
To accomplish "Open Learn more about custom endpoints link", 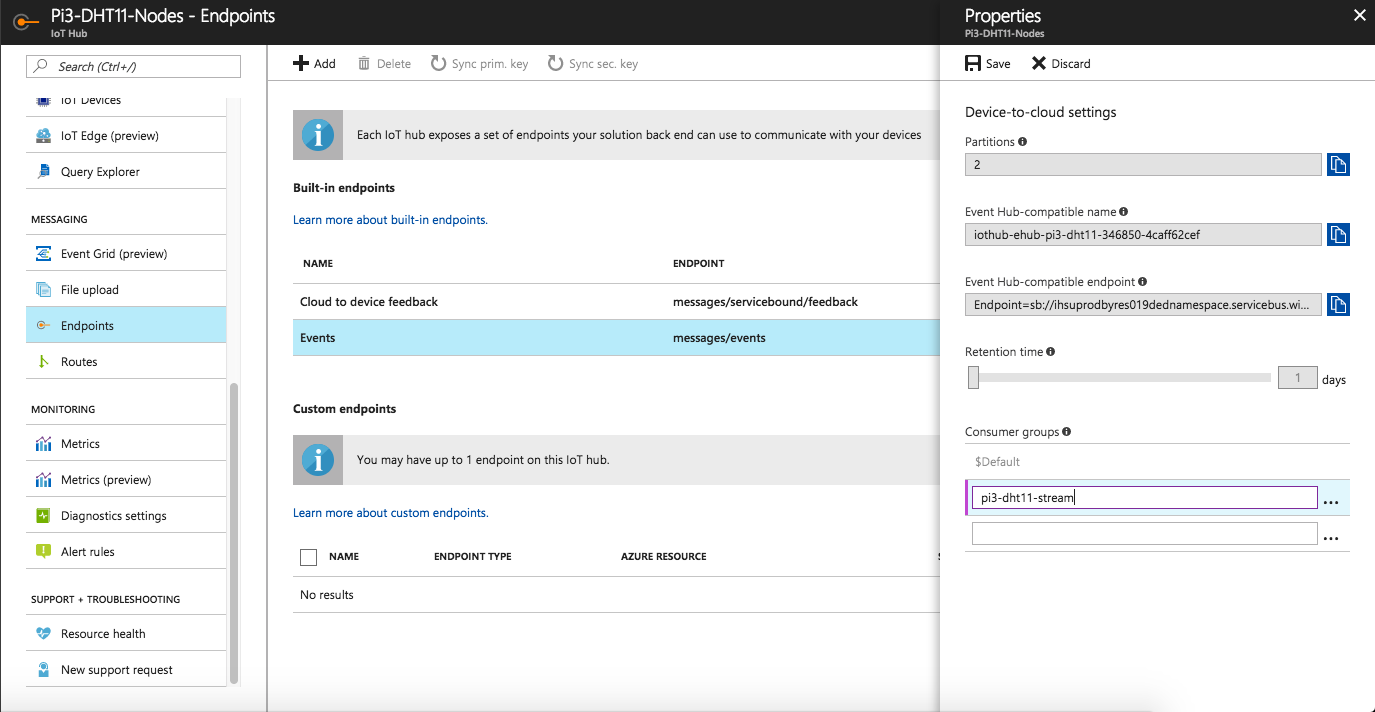I will point(391,513).
